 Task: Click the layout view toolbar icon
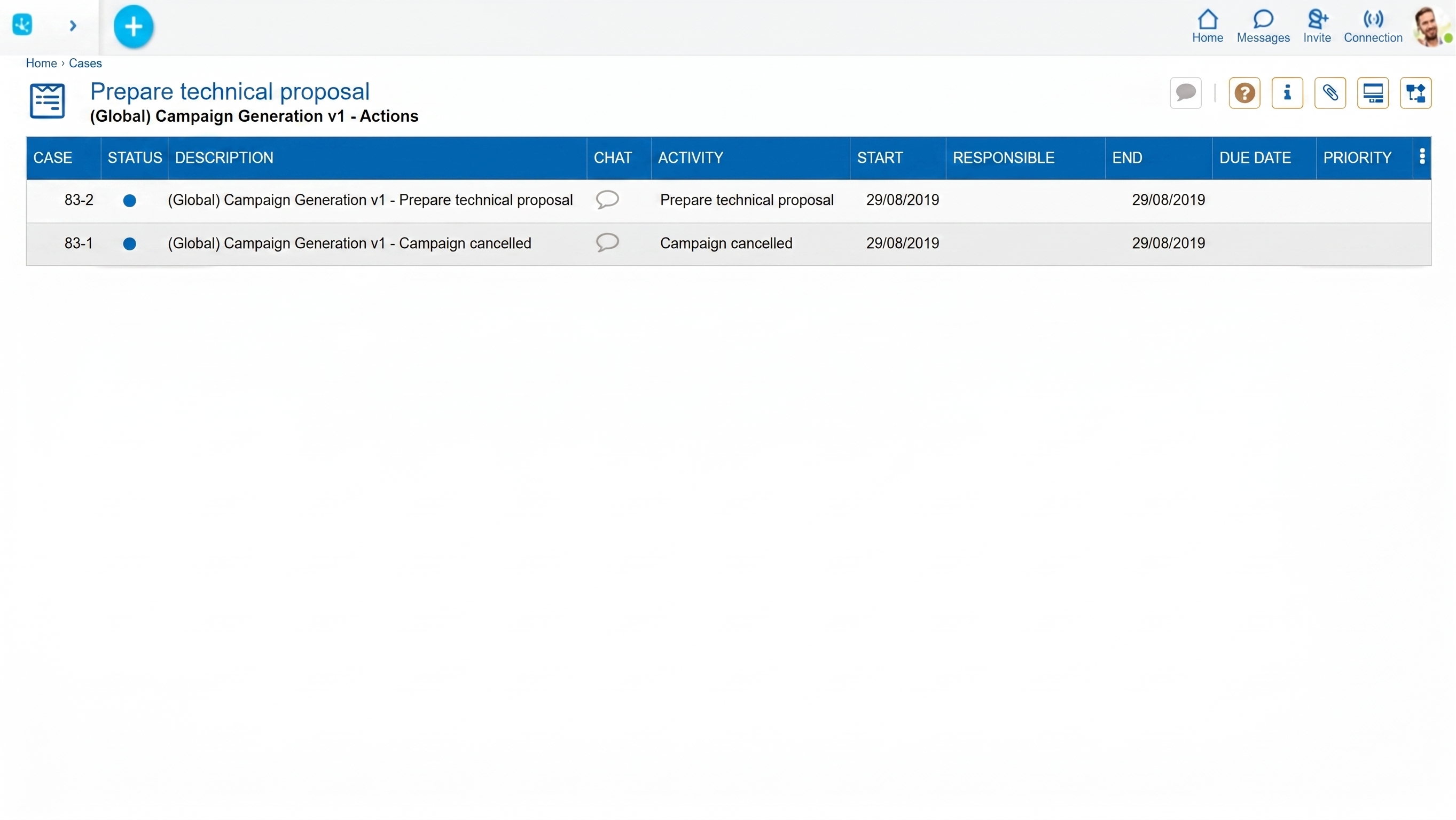[1373, 93]
